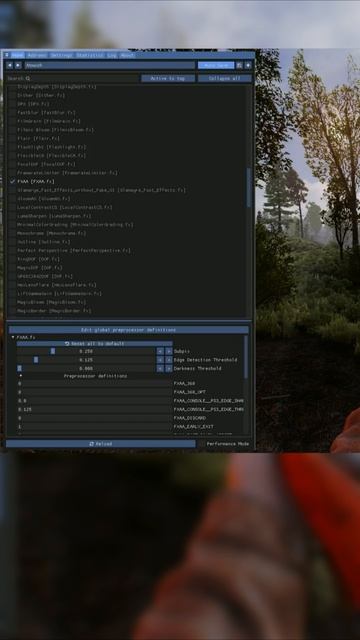This screenshot has height=640, width=360.
Task: Click the FXAA_360_OPT value field
Action: tap(95, 392)
